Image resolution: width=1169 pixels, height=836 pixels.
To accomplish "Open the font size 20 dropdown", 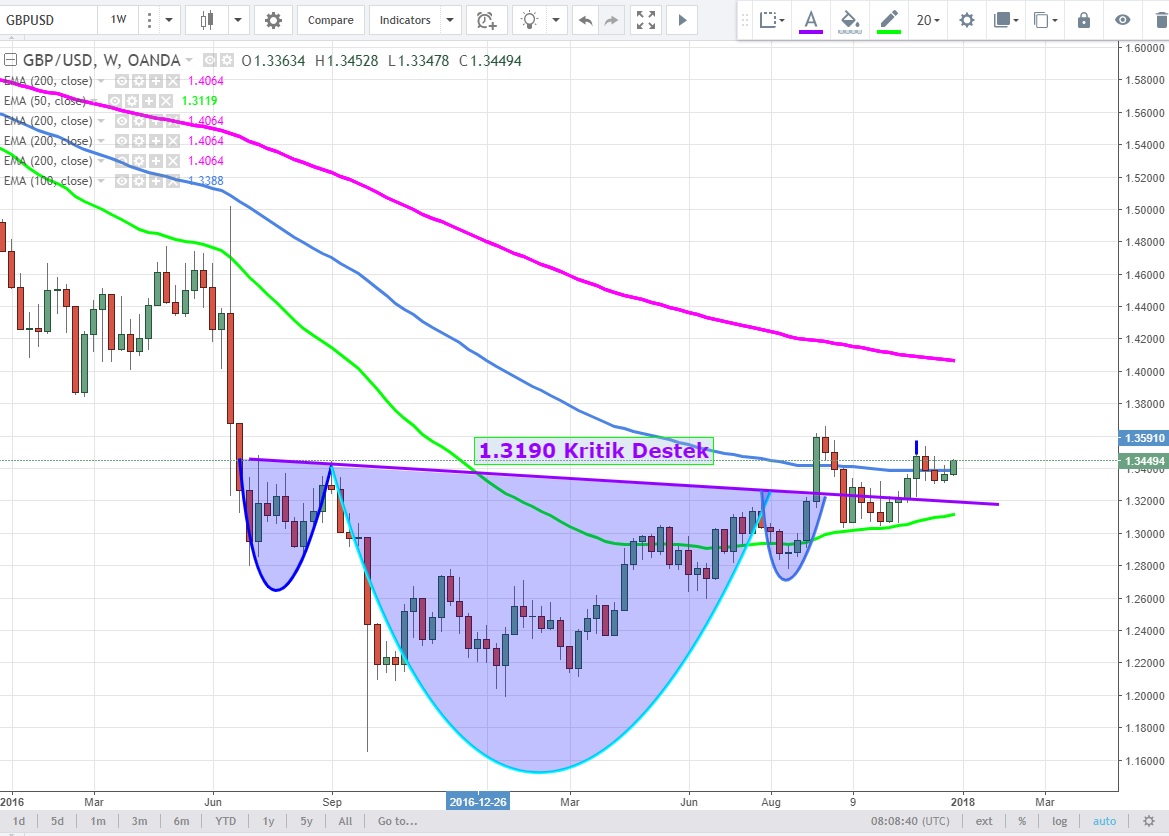I will pyautogui.click(x=927, y=20).
